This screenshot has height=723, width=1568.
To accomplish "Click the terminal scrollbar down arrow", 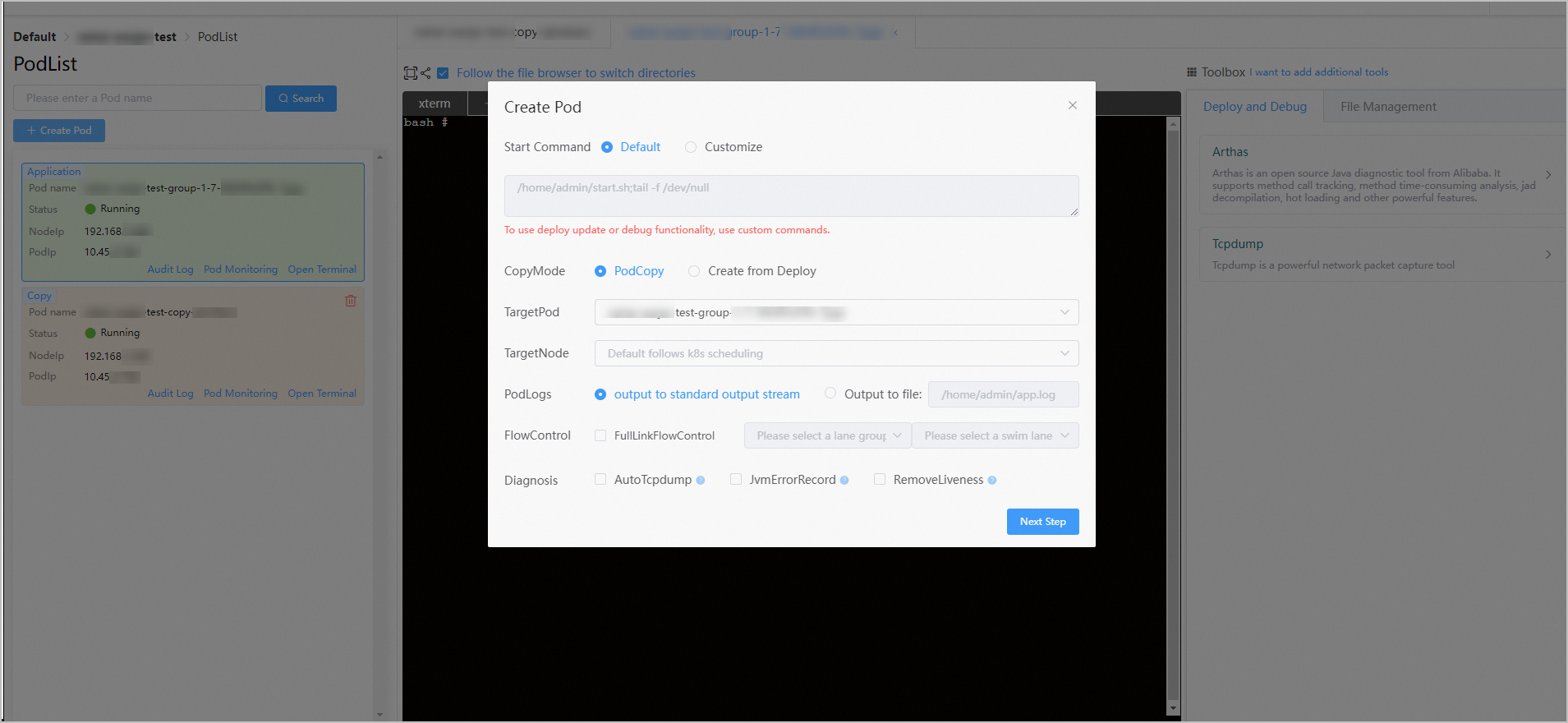I will [1173, 707].
